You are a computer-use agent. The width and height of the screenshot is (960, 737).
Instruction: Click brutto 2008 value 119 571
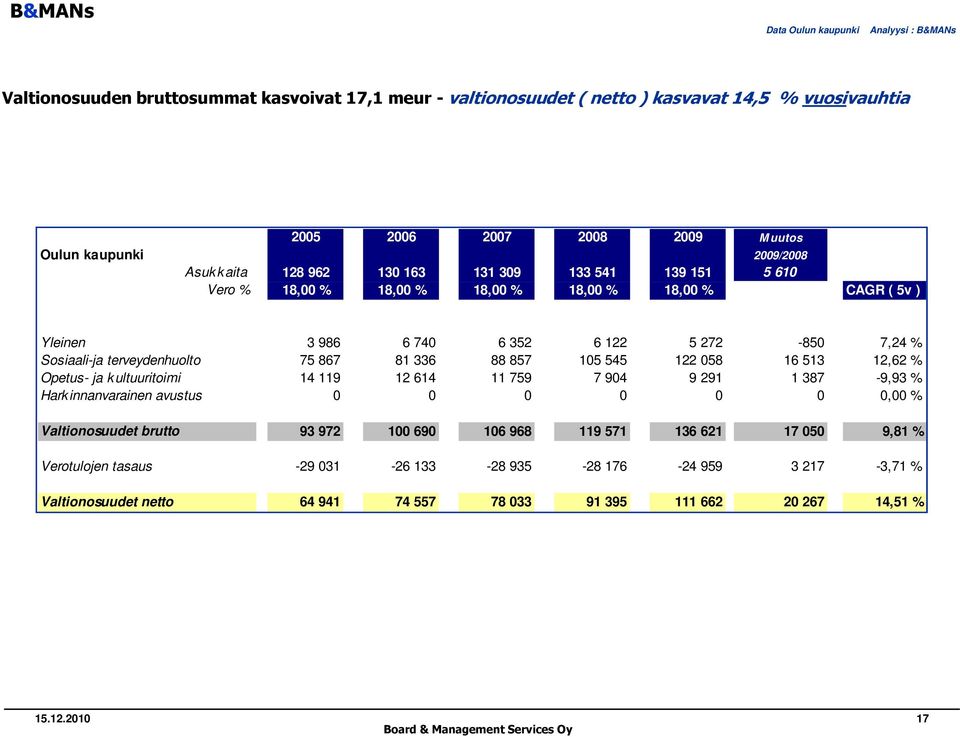[x=602, y=432]
